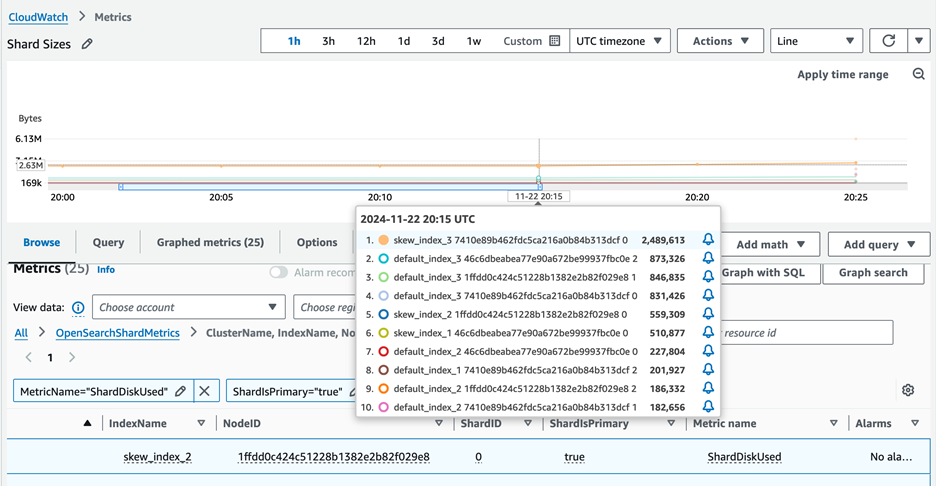Open IndexName column filter arrow
This screenshot has height=486, width=936.
201,423
